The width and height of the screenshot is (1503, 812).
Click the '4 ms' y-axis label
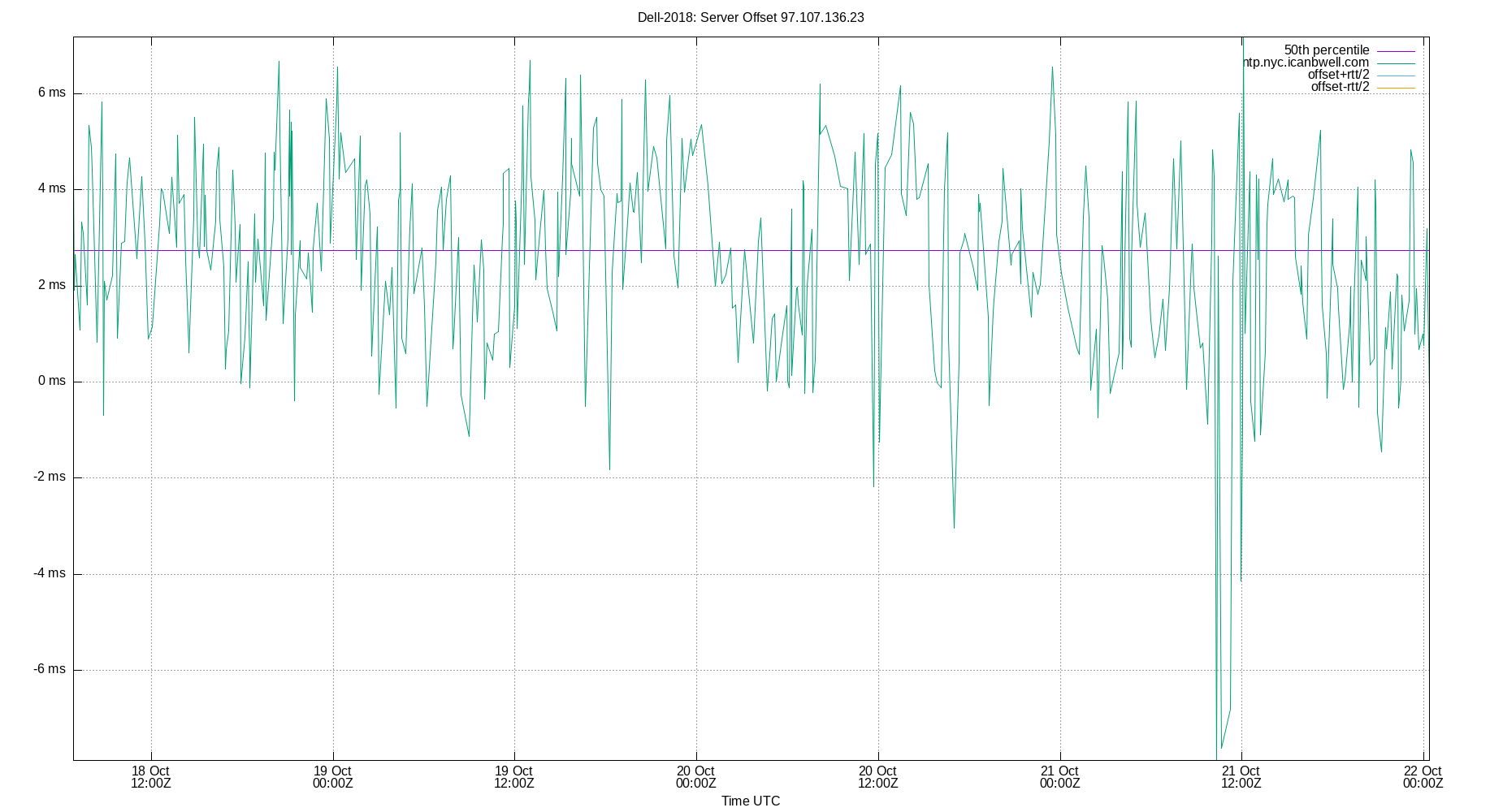coord(51,188)
